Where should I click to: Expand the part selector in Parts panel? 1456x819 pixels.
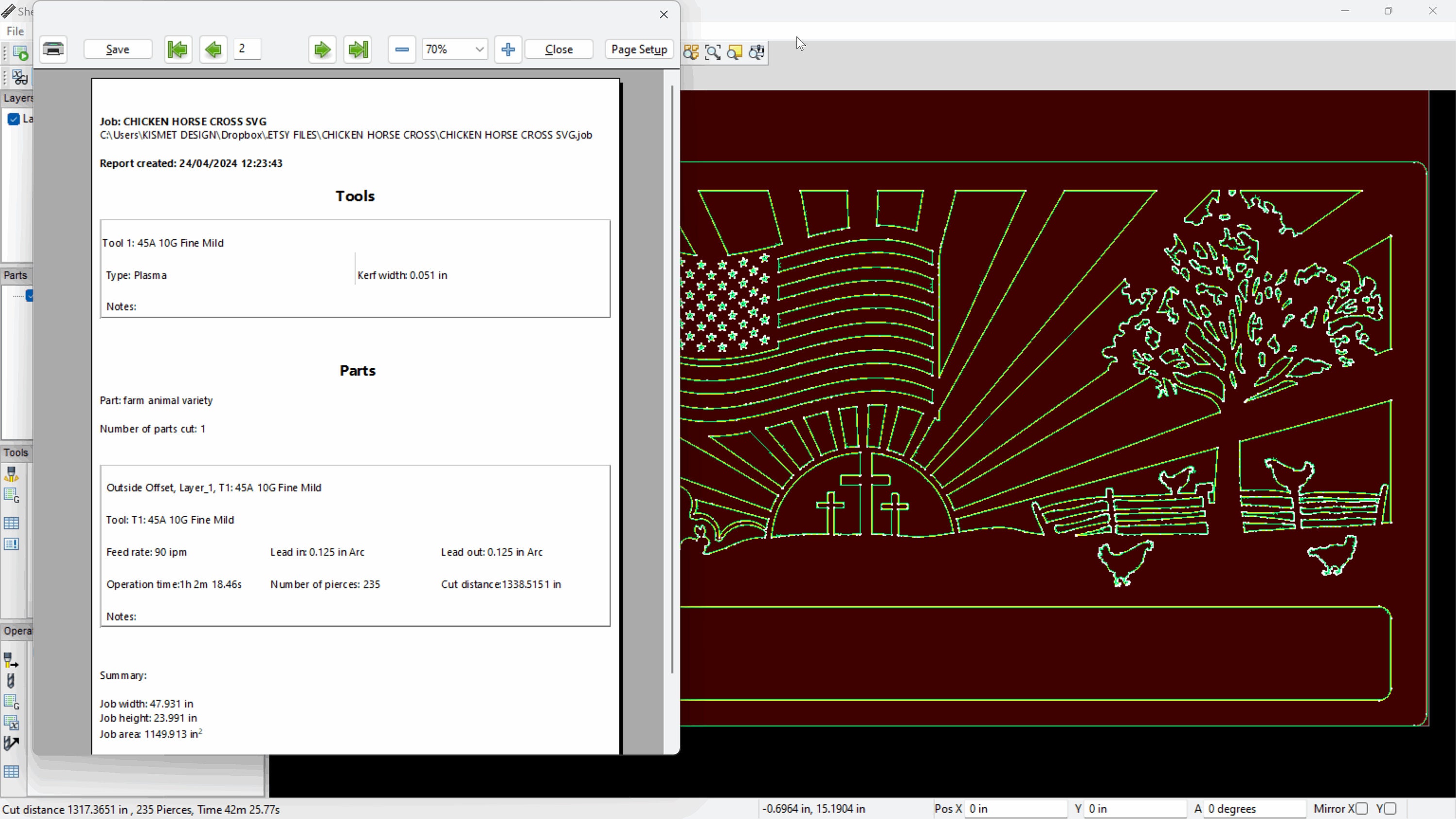click(x=30, y=295)
